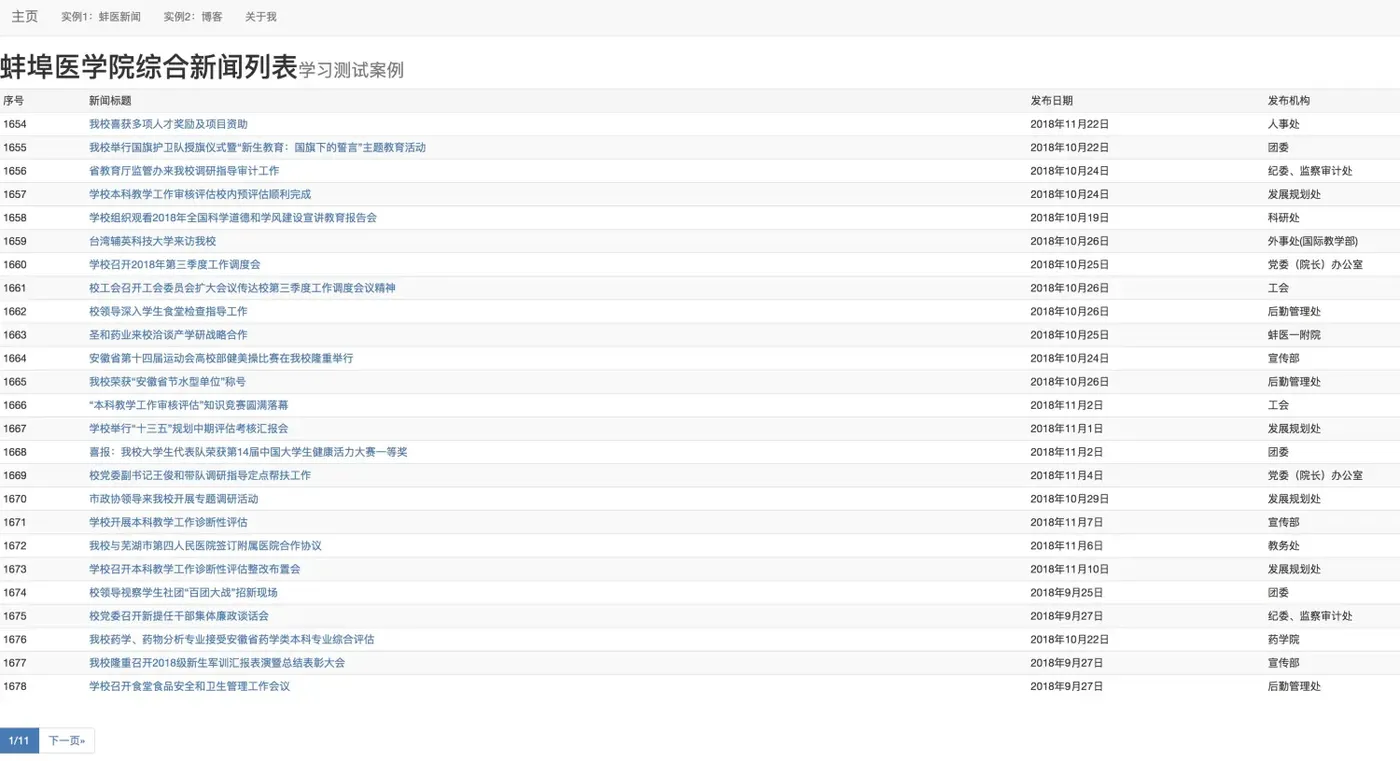Select row number 1672

[15, 546]
